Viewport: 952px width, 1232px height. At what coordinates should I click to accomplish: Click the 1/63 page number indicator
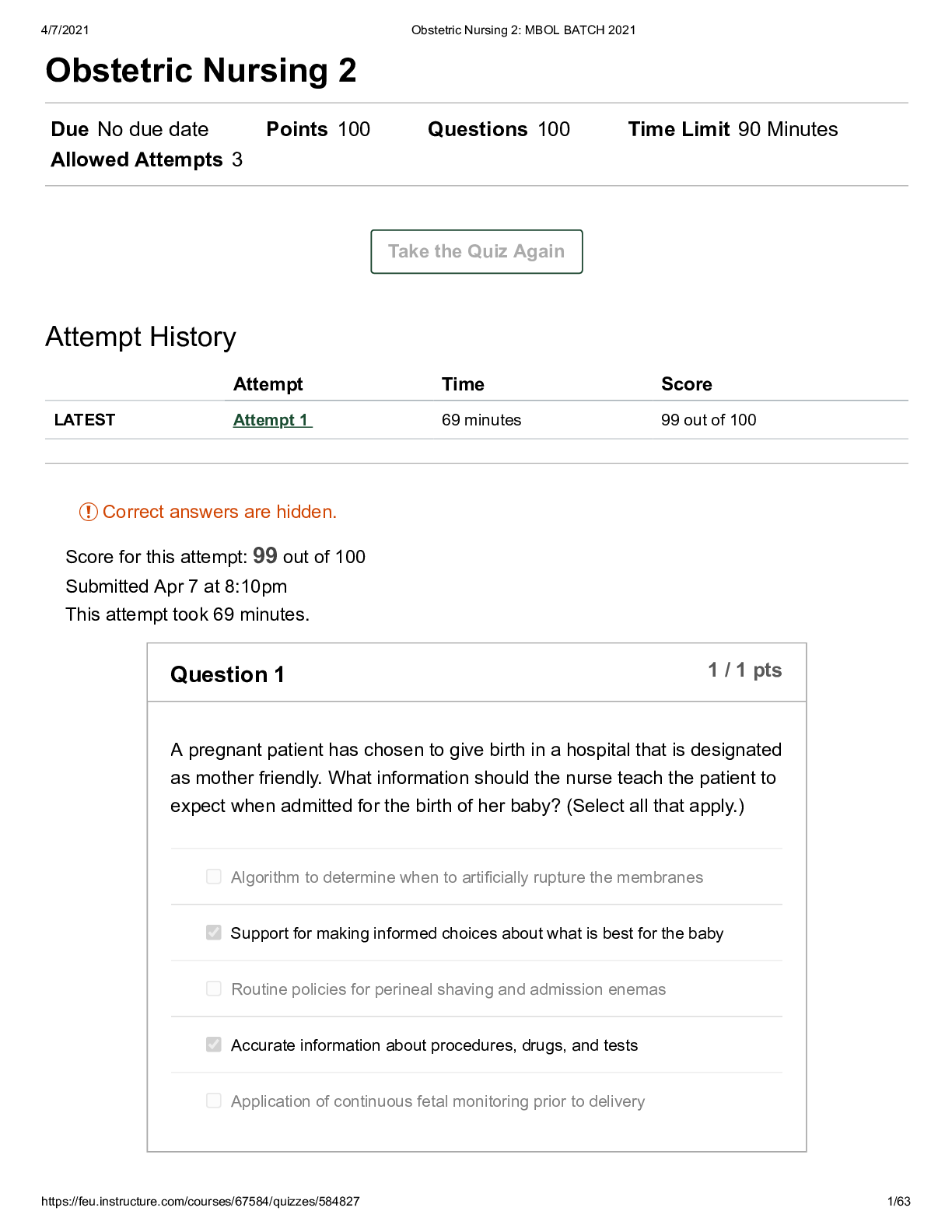pos(898,1202)
